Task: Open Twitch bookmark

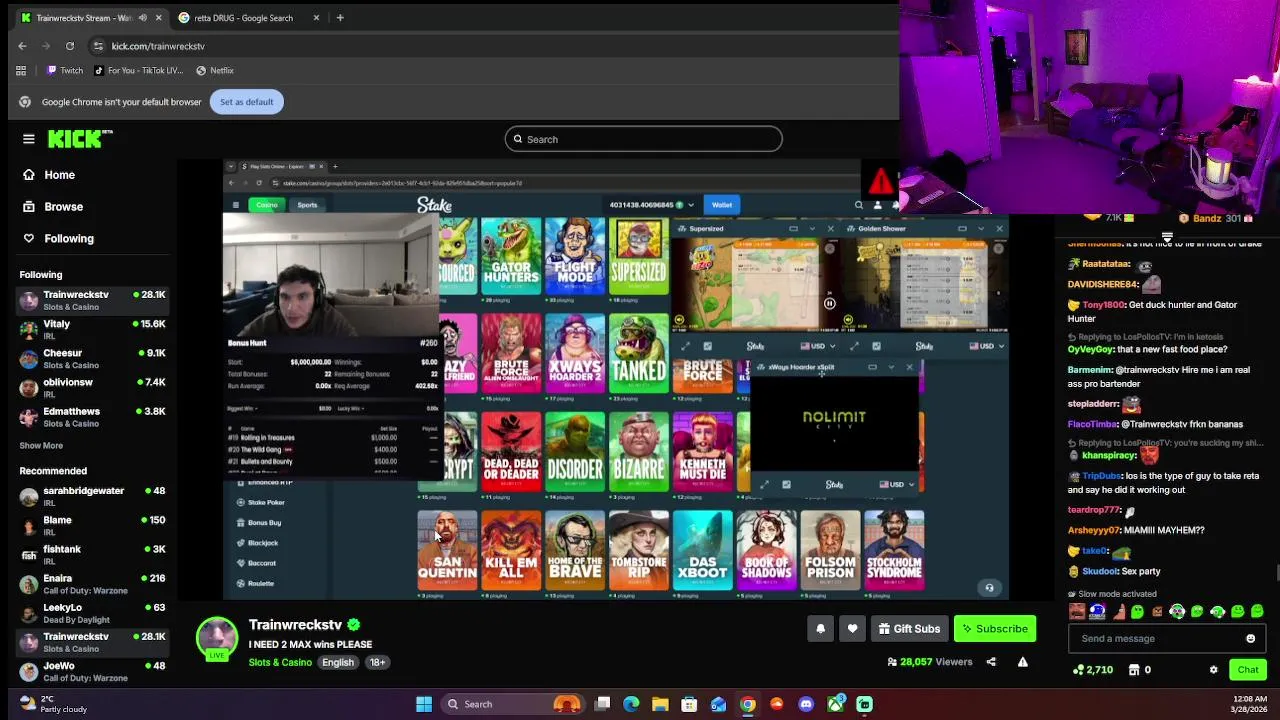Action: [65, 71]
